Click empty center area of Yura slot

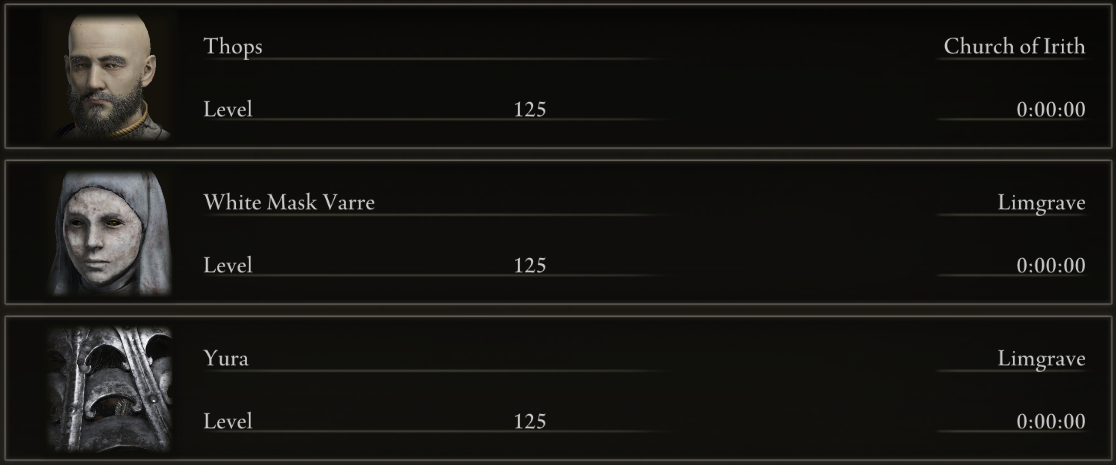[x=797, y=390]
